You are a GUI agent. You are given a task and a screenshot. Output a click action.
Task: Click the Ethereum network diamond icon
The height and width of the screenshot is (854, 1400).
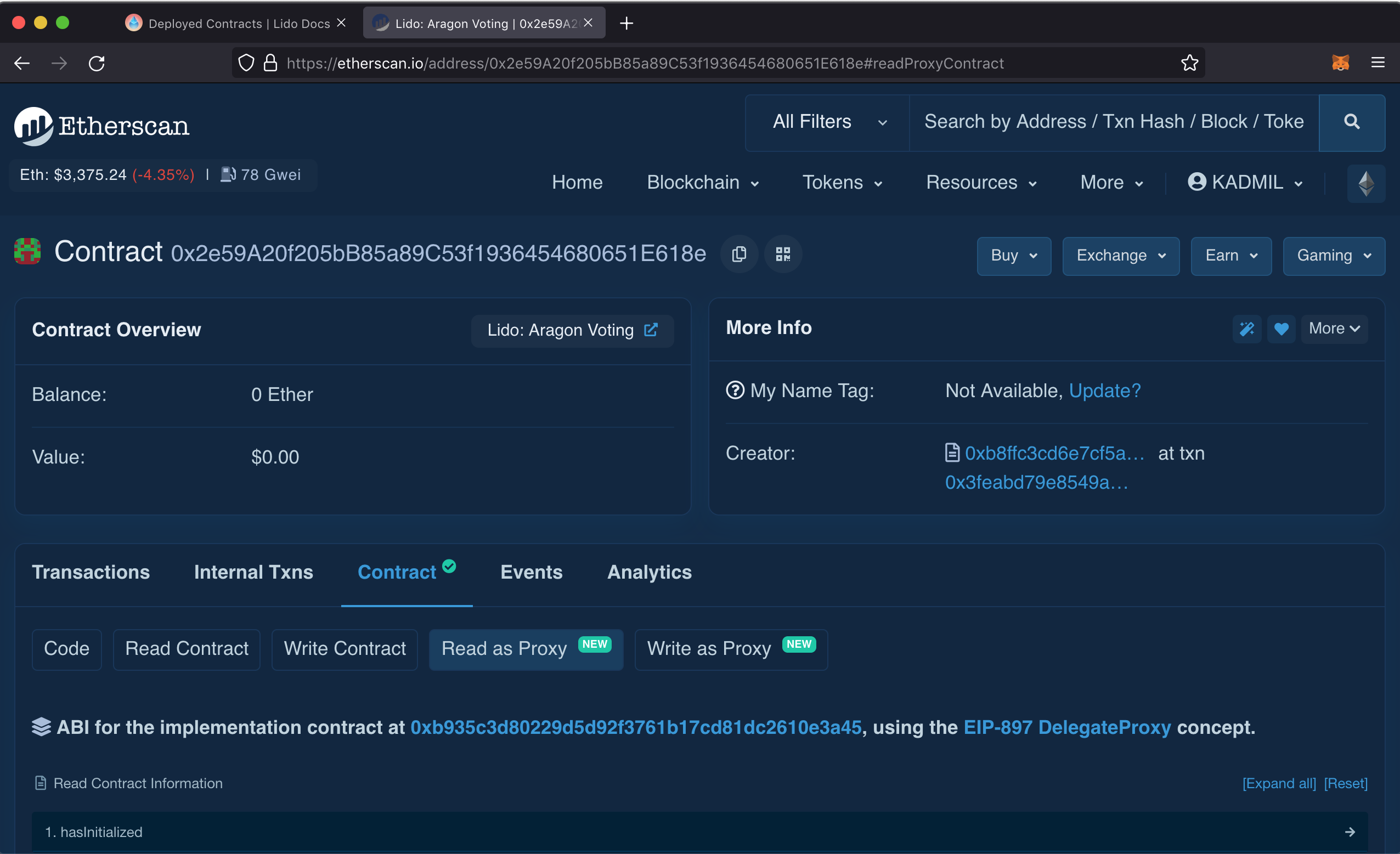pos(1365,183)
